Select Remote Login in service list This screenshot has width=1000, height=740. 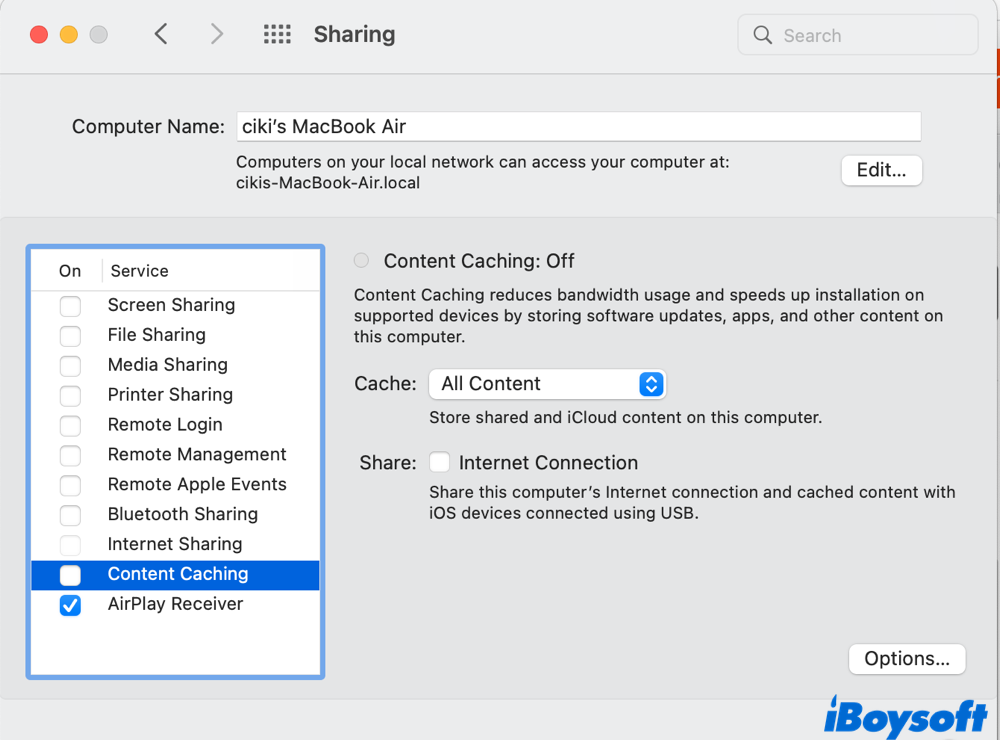[x=165, y=425]
